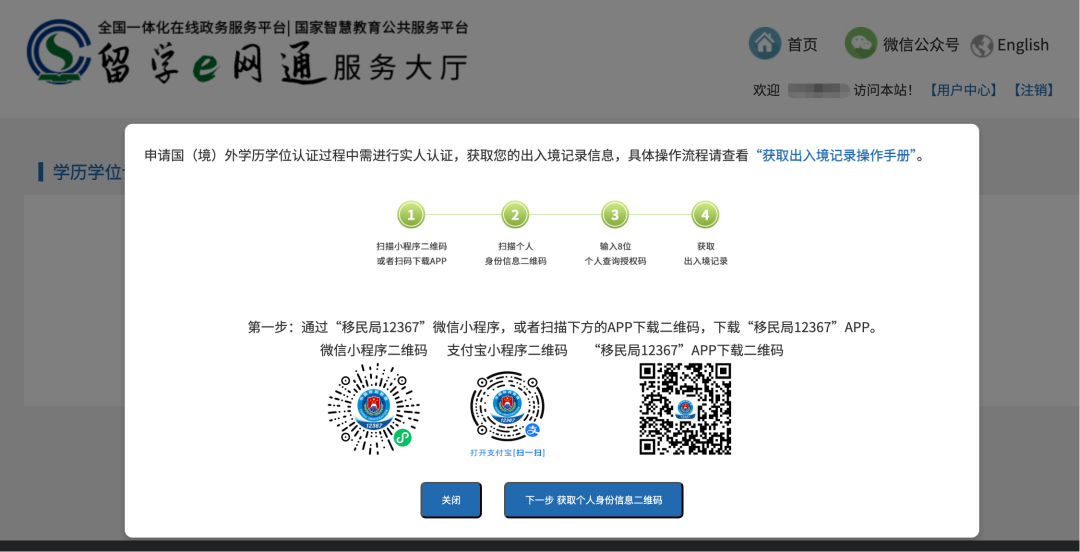The image size is (1080, 552).
Task: Click the 移民局12367 APP download QR code
Action: pyautogui.click(x=685, y=409)
